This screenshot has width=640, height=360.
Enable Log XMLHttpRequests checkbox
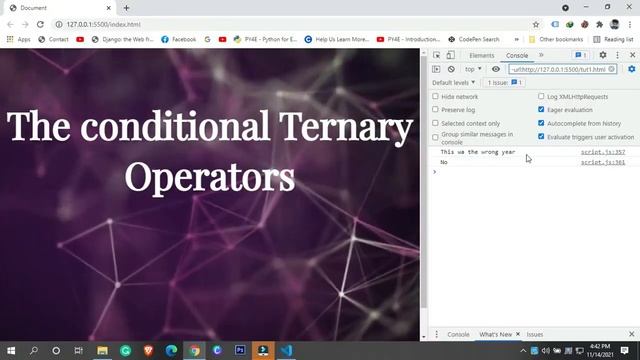click(x=541, y=96)
